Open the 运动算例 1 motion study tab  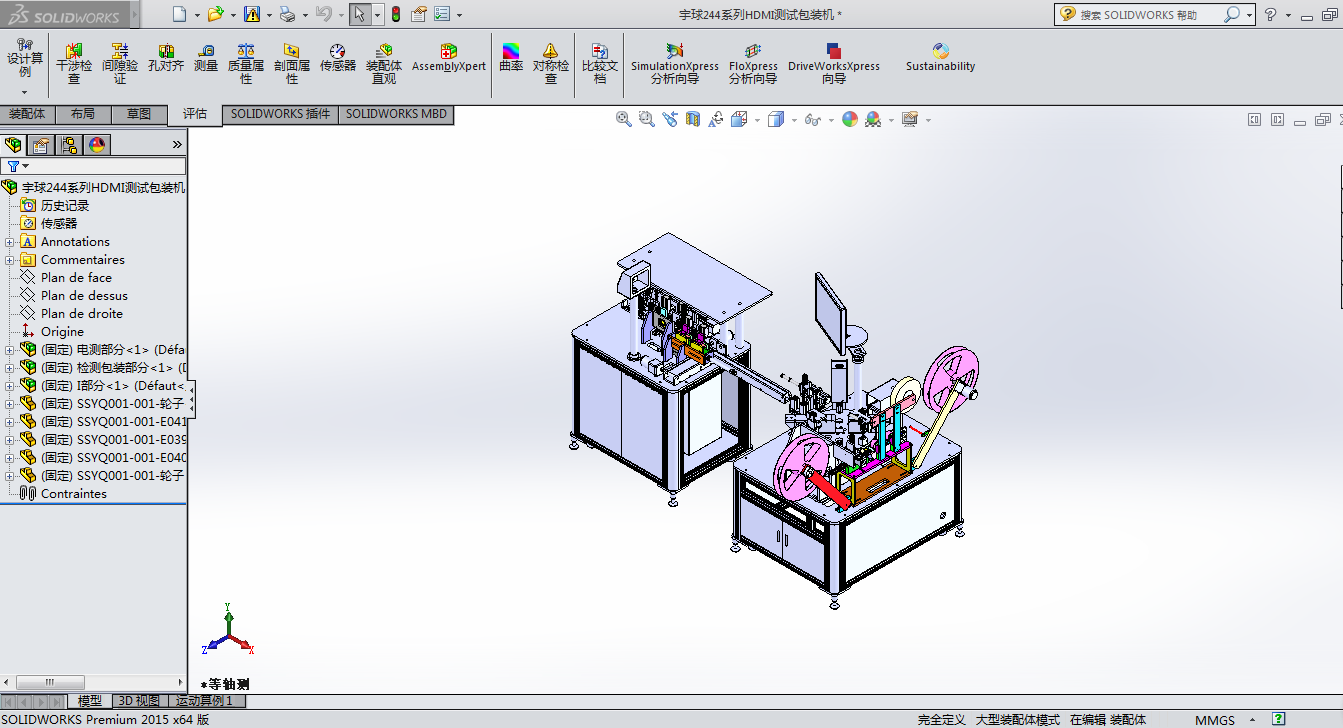coord(205,701)
